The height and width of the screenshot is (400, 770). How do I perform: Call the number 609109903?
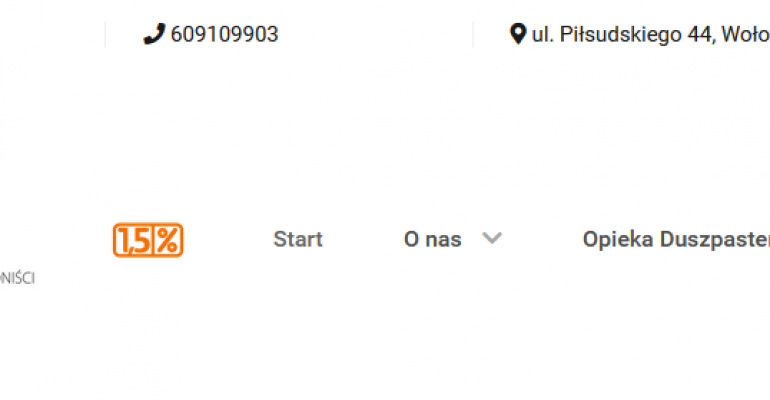(224, 34)
